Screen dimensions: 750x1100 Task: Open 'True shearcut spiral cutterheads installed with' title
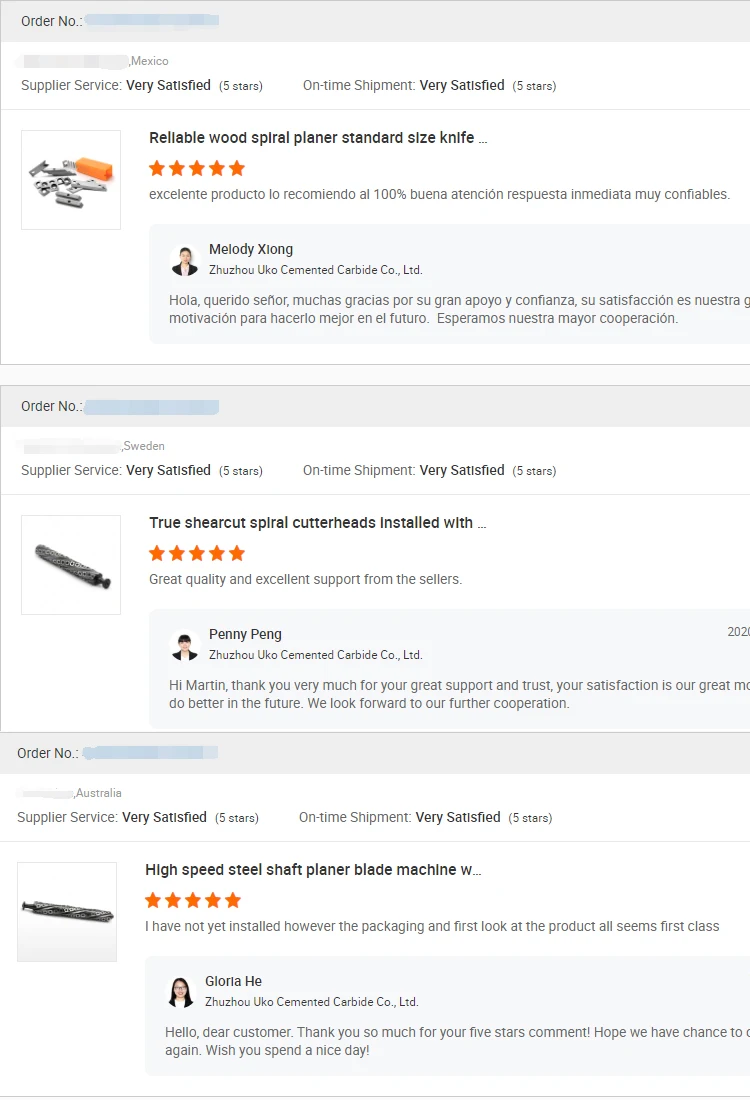[318, 523]
